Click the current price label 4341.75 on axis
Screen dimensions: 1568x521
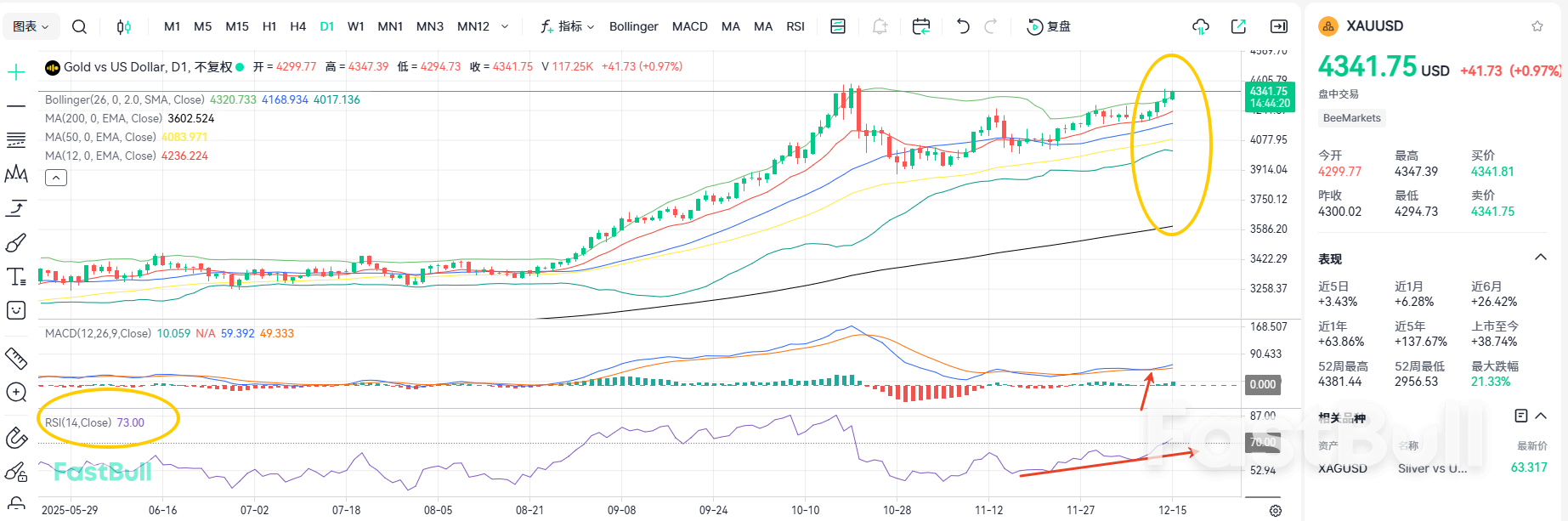1268,97
